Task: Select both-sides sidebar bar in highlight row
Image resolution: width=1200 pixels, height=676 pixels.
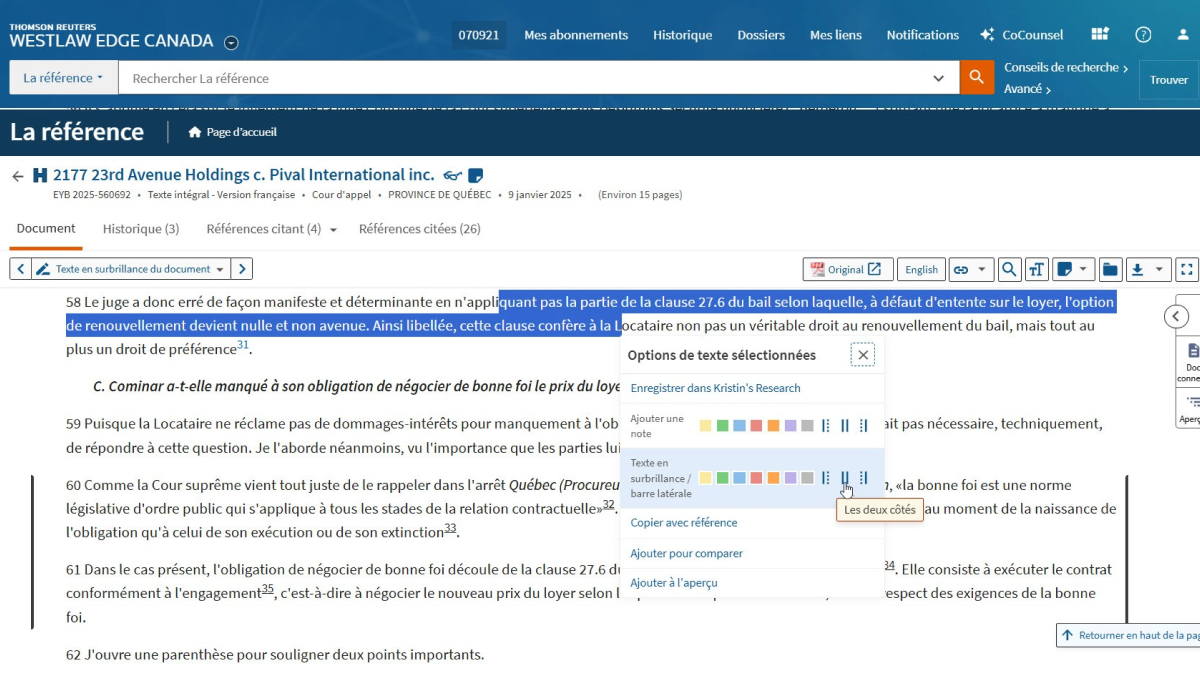Action: 845,478
